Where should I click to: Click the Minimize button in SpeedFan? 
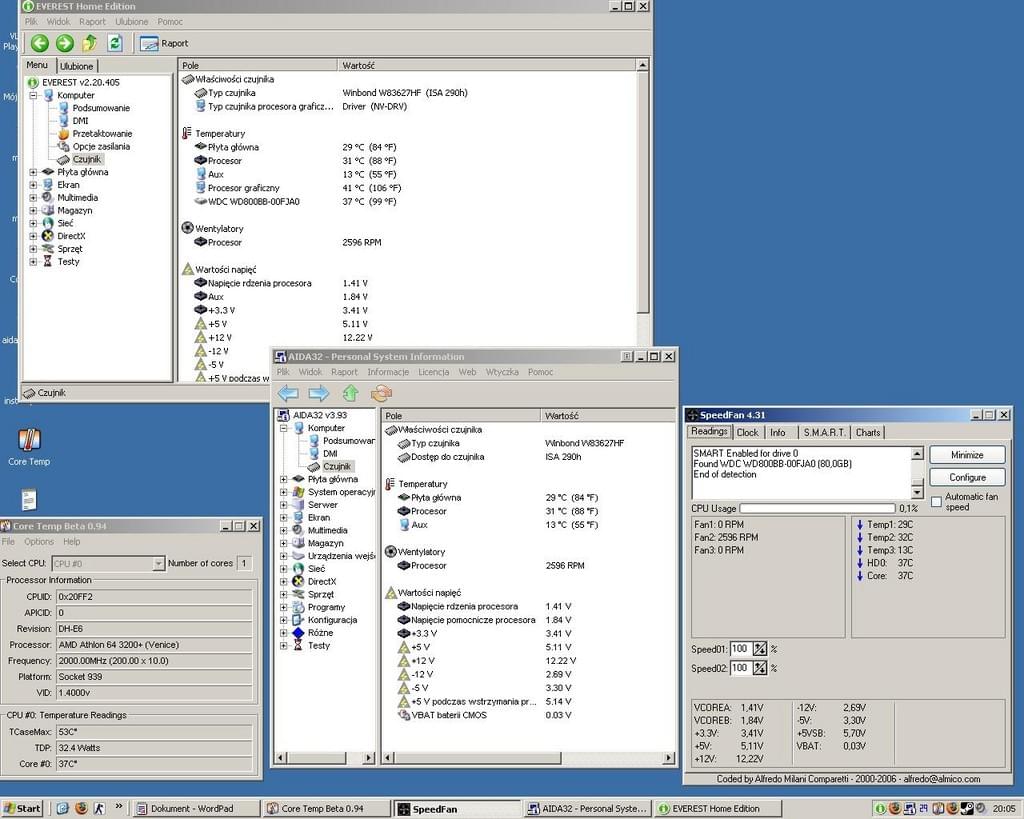pos(967,455)
